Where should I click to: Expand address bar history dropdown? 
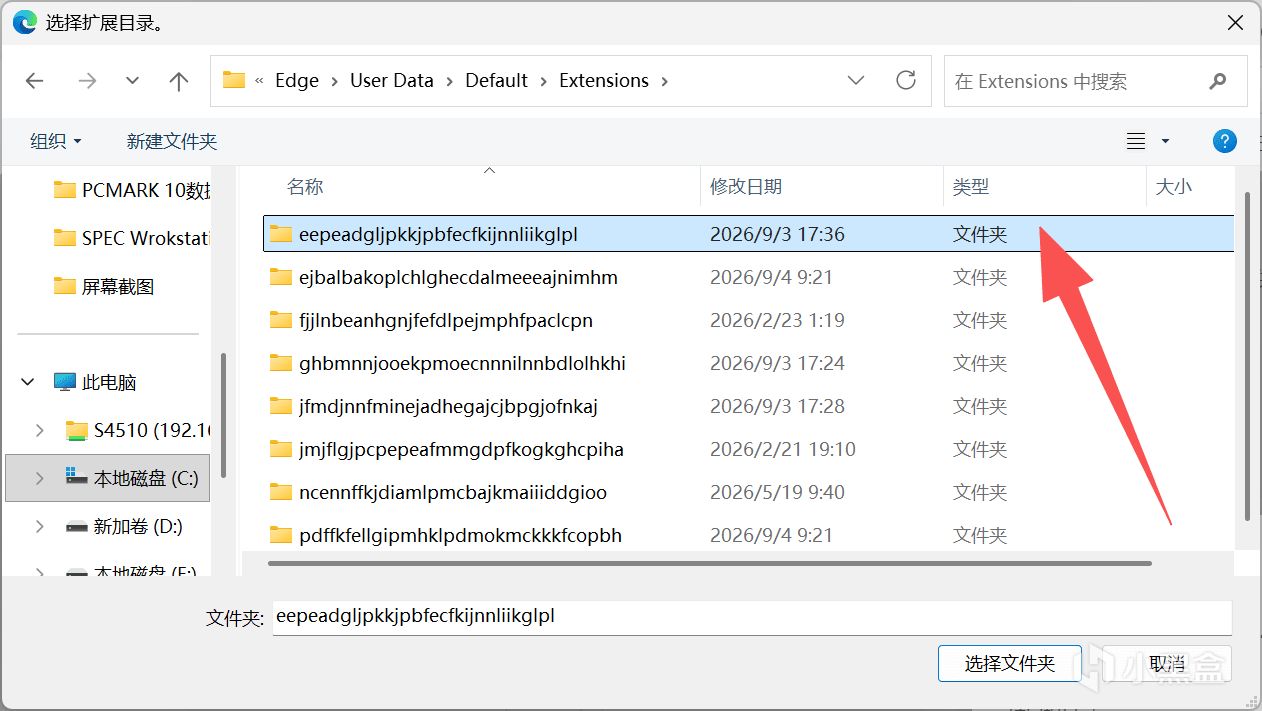(856, 80)
